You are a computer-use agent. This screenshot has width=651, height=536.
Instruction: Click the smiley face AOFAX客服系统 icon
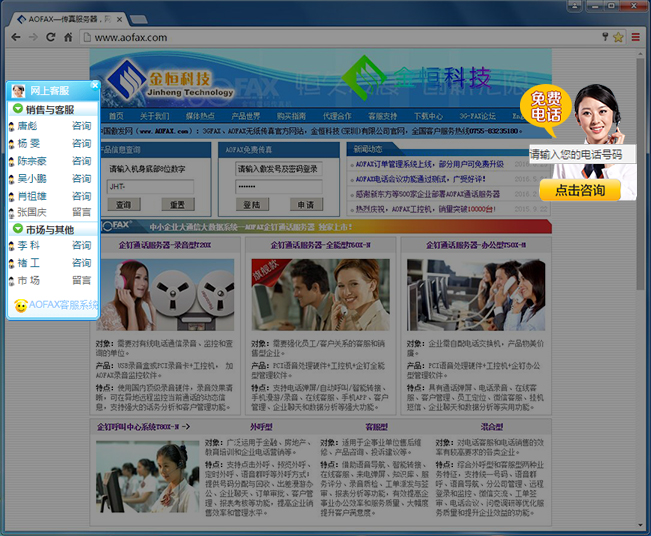click(x=21, y=305)
